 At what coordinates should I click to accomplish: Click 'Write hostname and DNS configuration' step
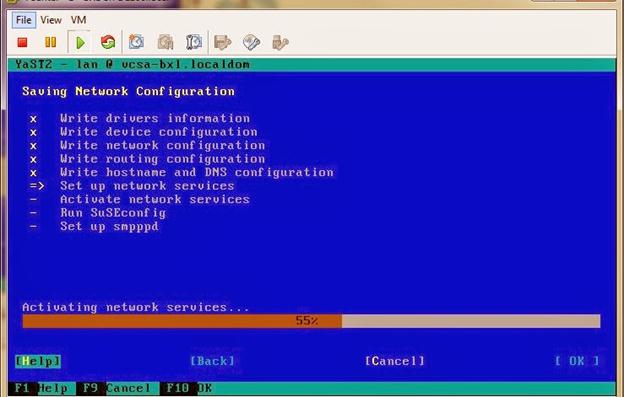coord(197,172)
